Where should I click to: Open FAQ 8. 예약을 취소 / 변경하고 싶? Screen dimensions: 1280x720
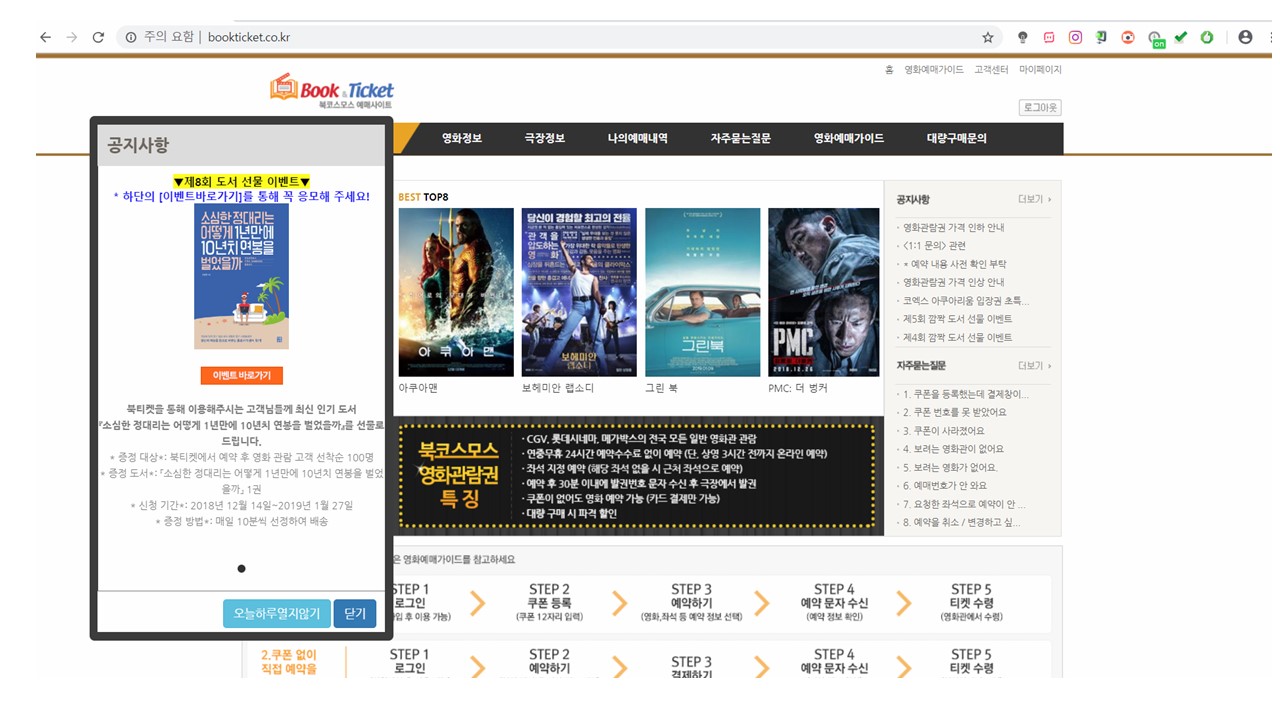962,522
